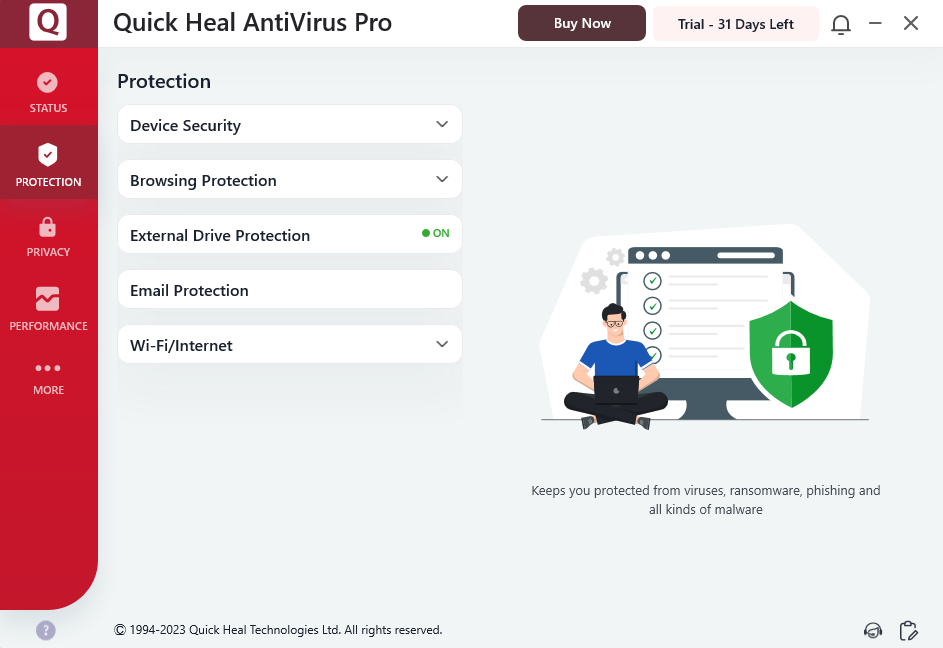
Task: Open the More options menu
Action: pos(48,378)
